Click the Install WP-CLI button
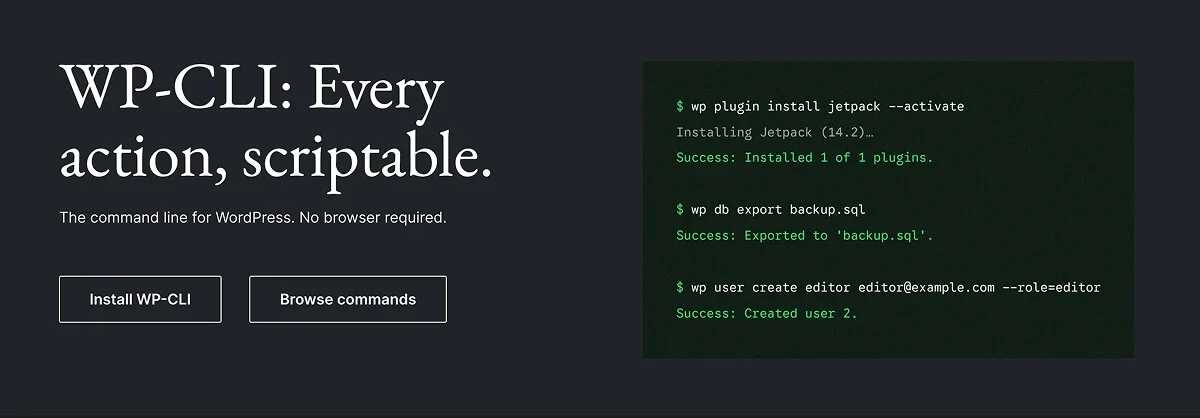Image resolution: width=1200 pixels, height=418 pixels. click(140, 299)
